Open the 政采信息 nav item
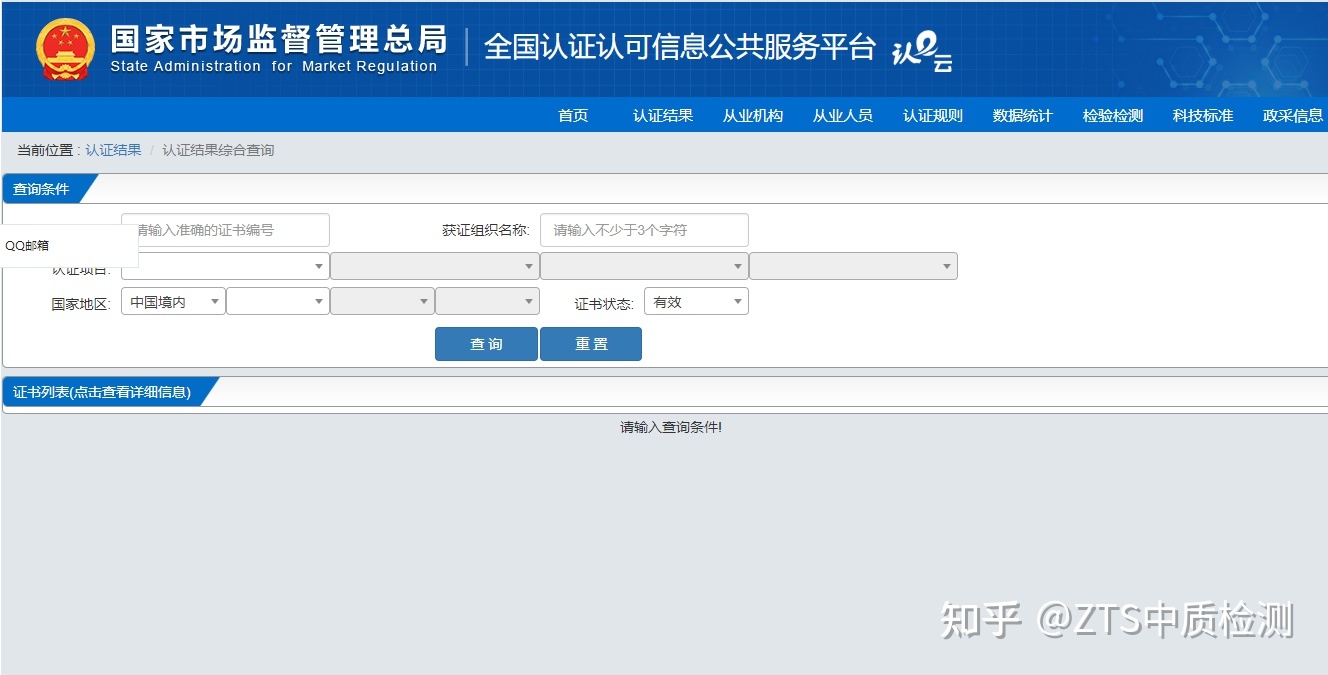The height and width of the screenshot is (675, 1328). tap(1293, 116)
